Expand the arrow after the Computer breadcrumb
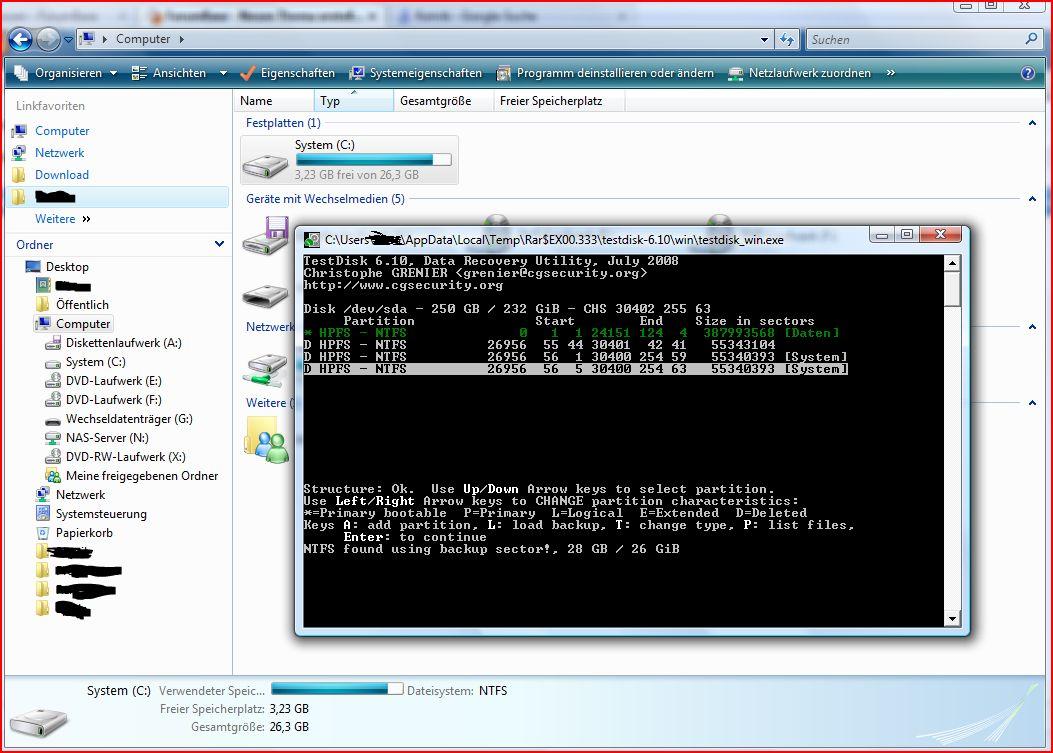Viewport: 1053px width, 753px height. 181,39
